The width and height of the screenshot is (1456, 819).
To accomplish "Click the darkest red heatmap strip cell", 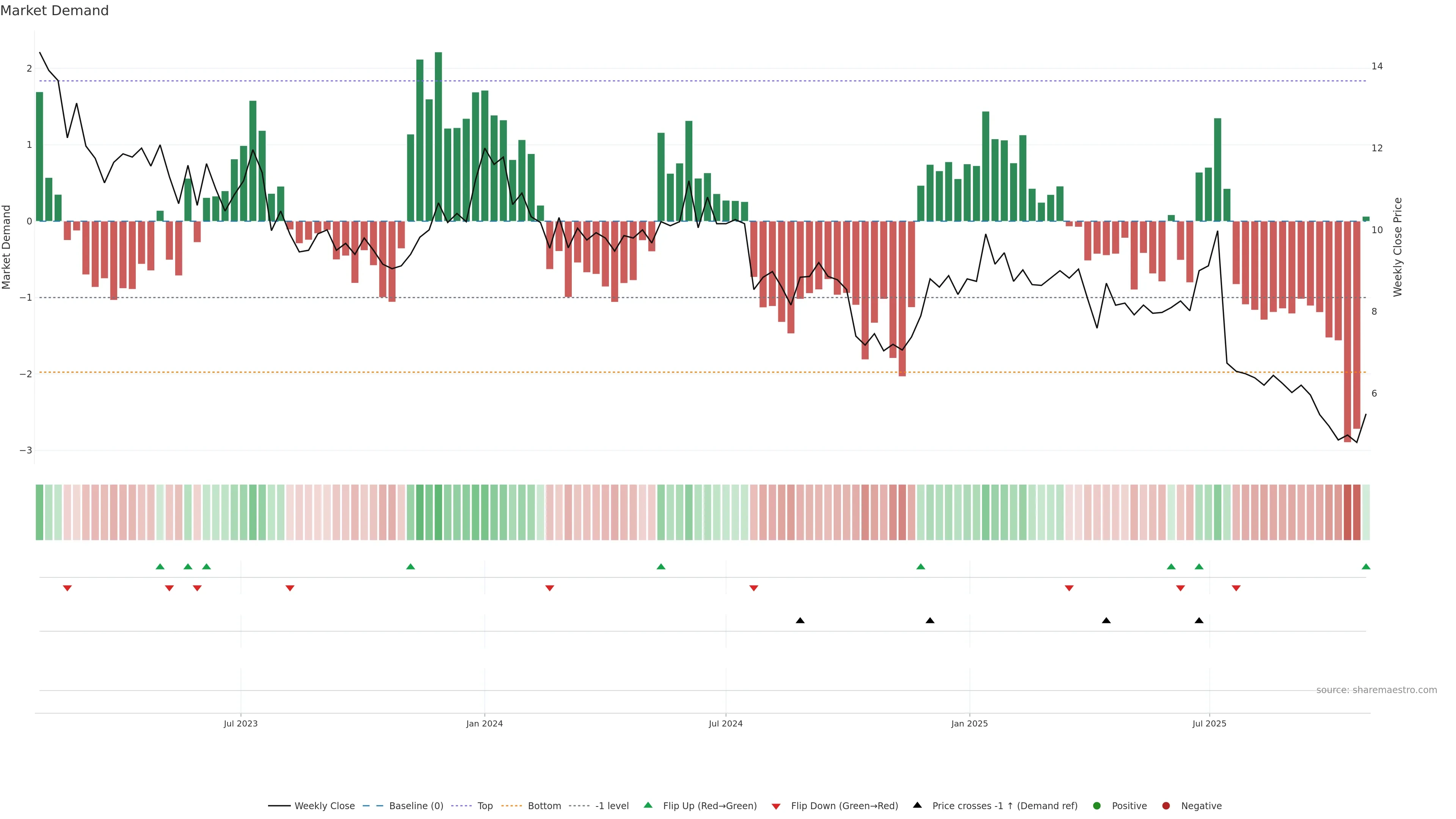I will 1347,512.
